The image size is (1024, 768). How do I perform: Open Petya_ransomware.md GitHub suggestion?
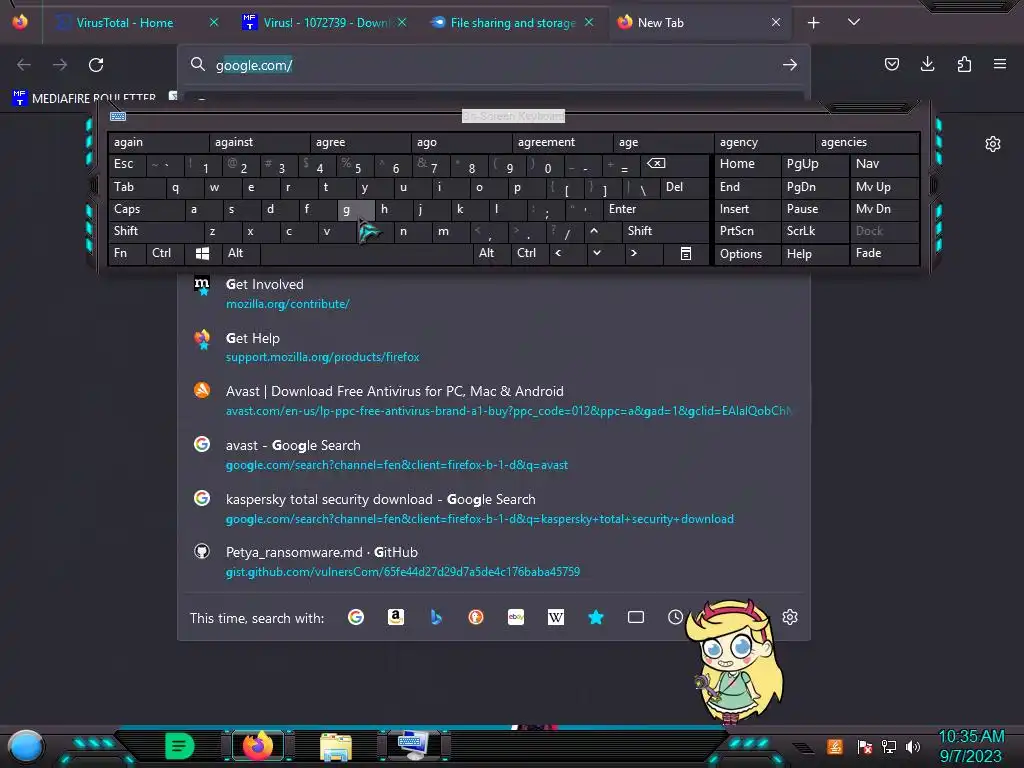(494, 562)
